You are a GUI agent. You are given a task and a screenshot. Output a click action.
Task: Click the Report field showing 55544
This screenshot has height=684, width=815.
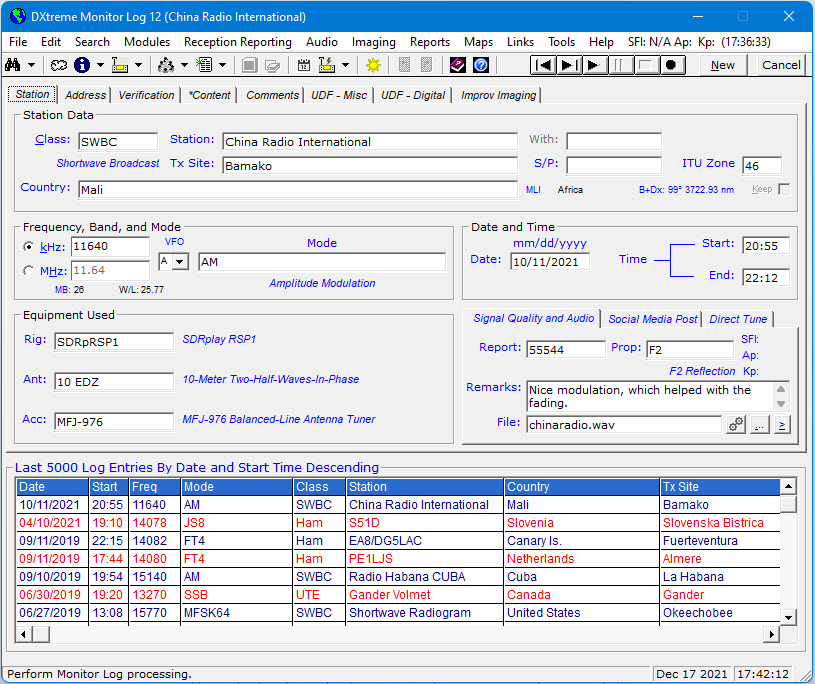pos(566,350)
